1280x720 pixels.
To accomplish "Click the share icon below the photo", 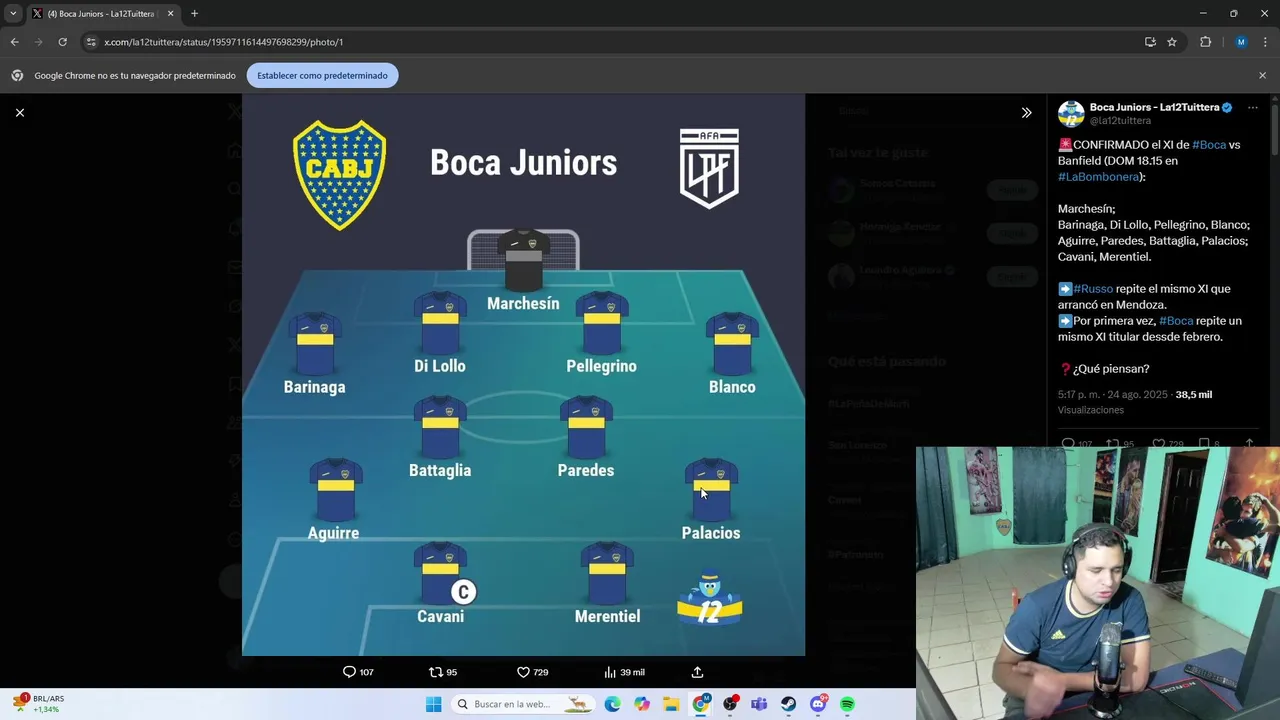I will click(x=698, y=672).
